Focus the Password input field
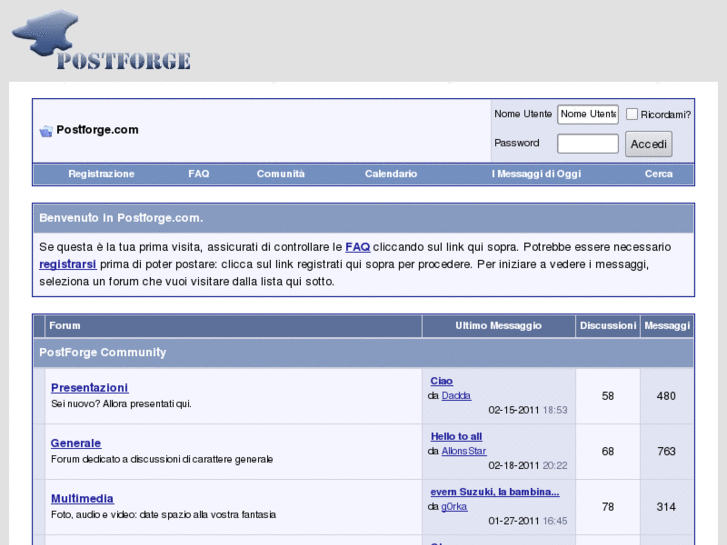This screenshot has height=545, width=727. tap(587, 143)
